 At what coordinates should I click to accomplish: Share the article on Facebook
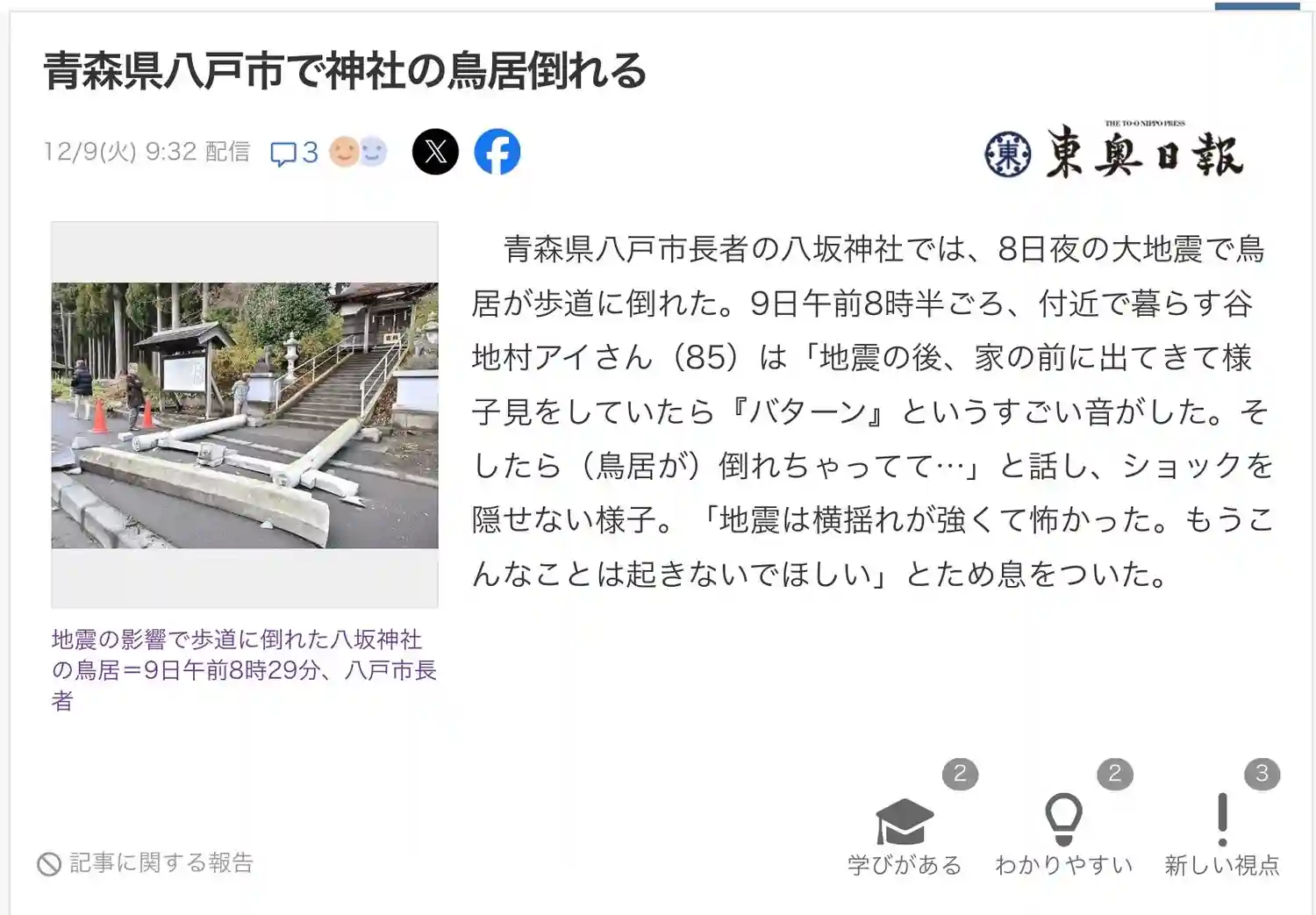(497, 152)
